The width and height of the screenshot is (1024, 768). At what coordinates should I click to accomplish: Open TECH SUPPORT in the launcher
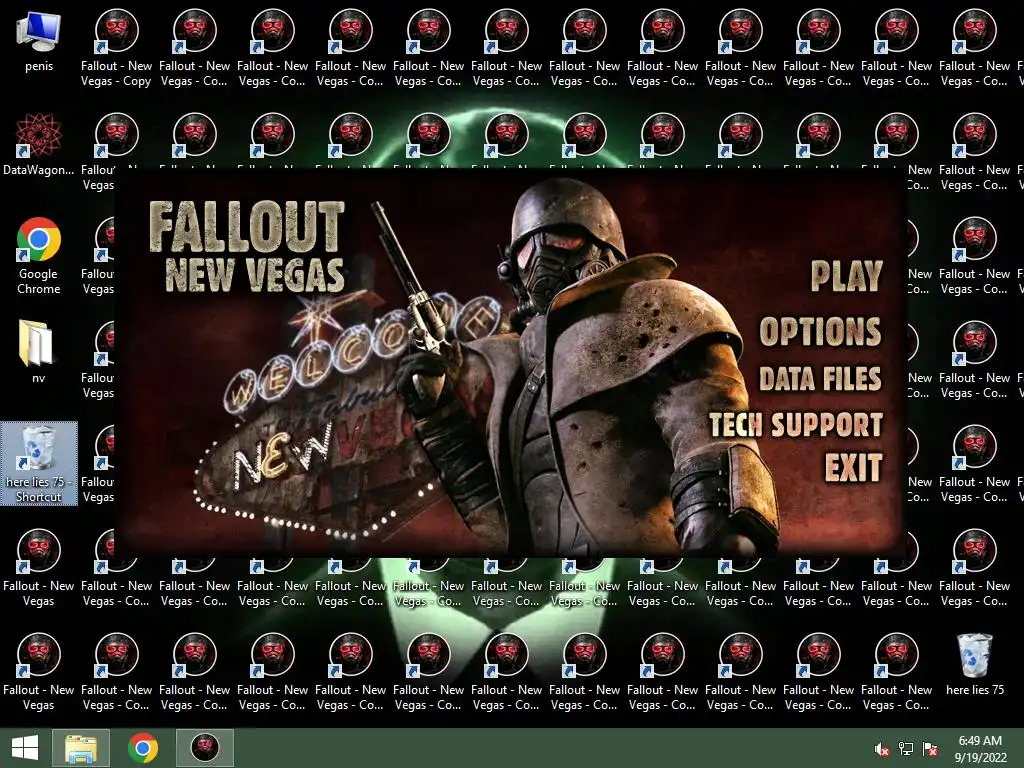coord(796,424)
